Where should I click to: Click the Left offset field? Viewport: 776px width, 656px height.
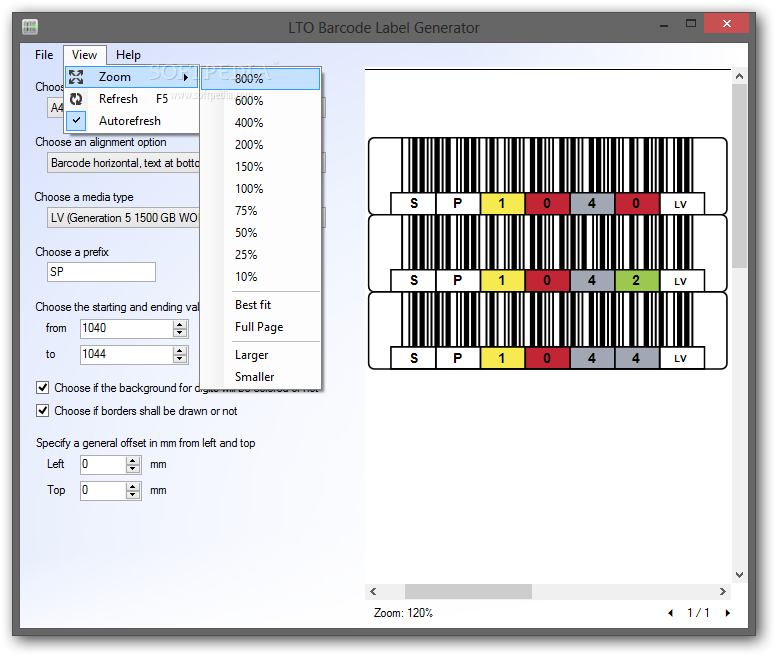point(103,465)
